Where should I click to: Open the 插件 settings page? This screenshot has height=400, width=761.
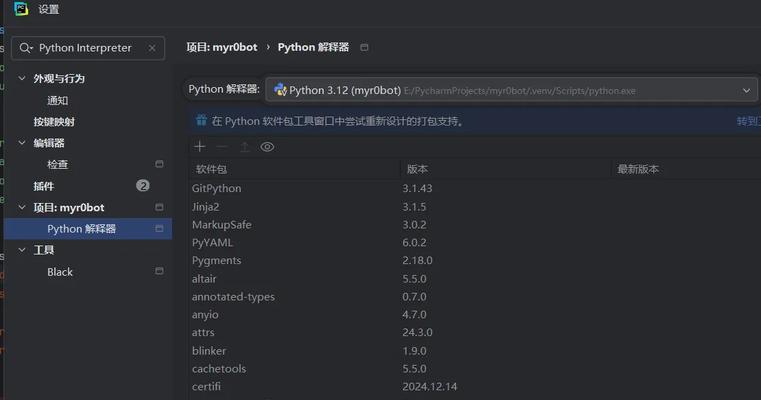[44, 186]
